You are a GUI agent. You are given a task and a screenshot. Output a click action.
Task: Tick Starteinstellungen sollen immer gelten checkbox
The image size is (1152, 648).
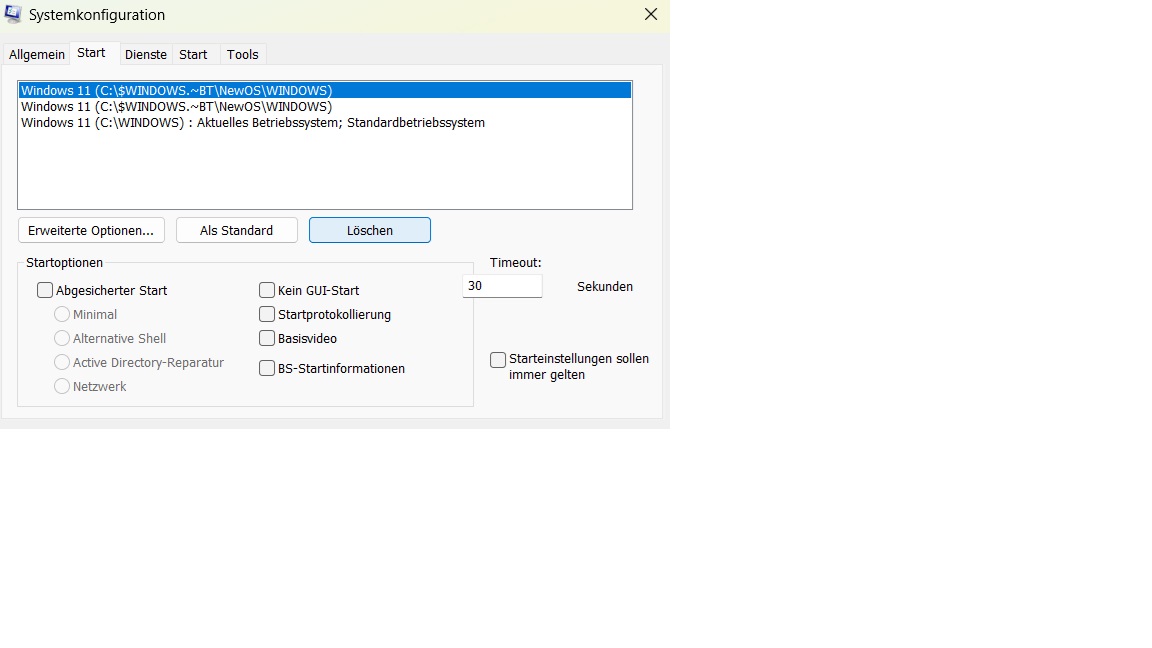[x=498, y=360]
